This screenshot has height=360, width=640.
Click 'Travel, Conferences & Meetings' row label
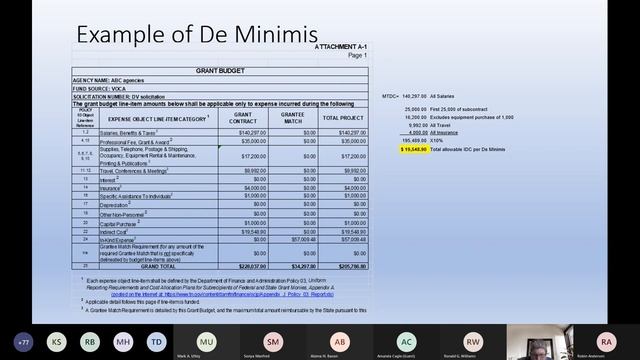pos(133,171)
